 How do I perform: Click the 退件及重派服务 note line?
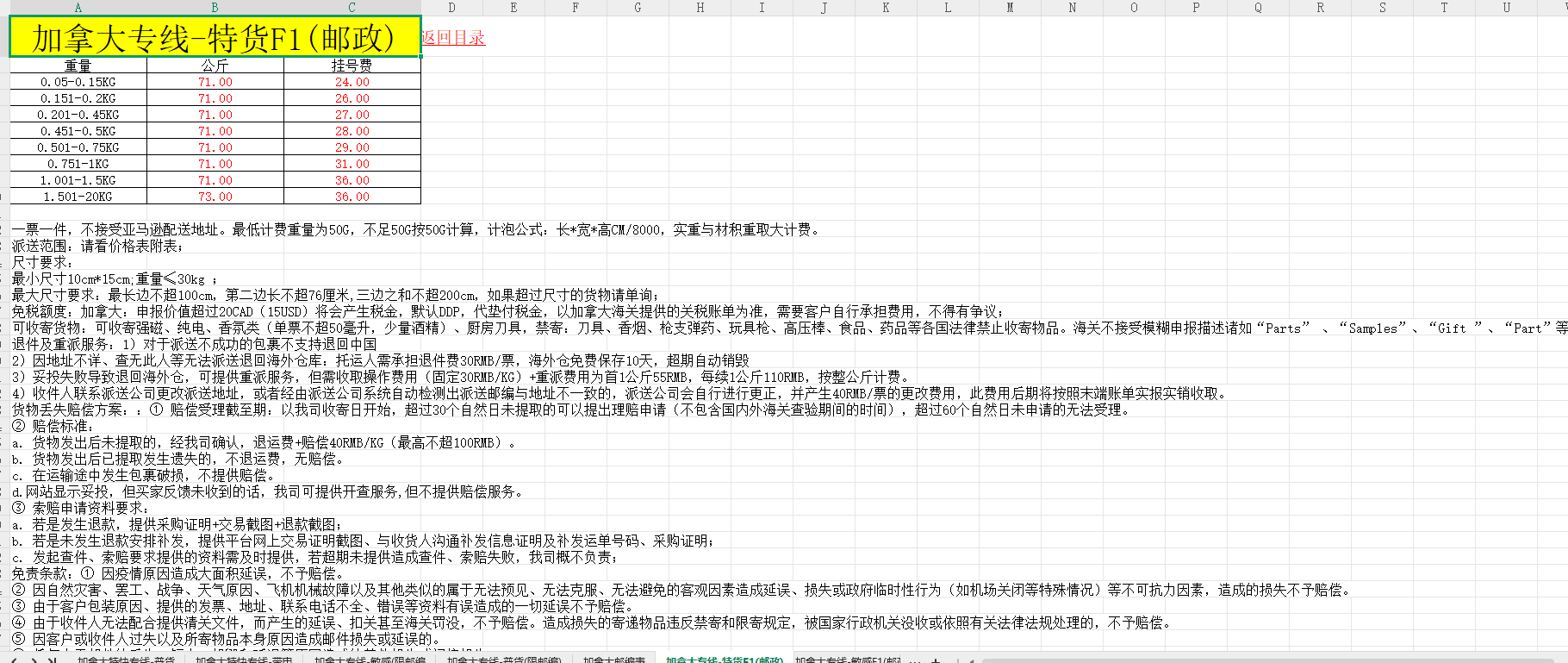click(194, 344)
